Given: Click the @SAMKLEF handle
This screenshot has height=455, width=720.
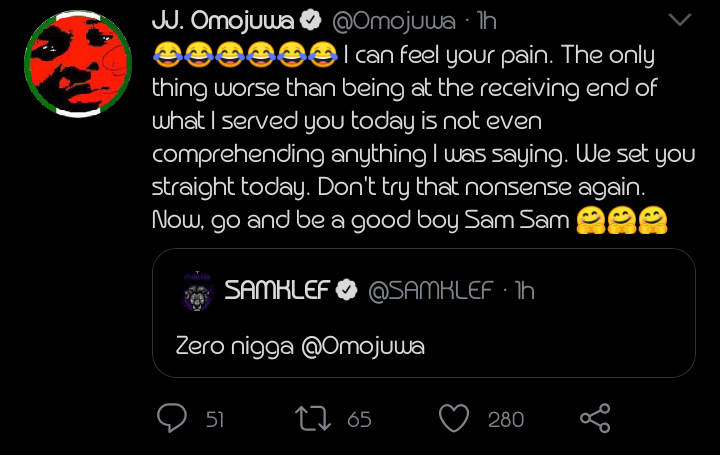Looking at the screenshot, I should 431,291.
